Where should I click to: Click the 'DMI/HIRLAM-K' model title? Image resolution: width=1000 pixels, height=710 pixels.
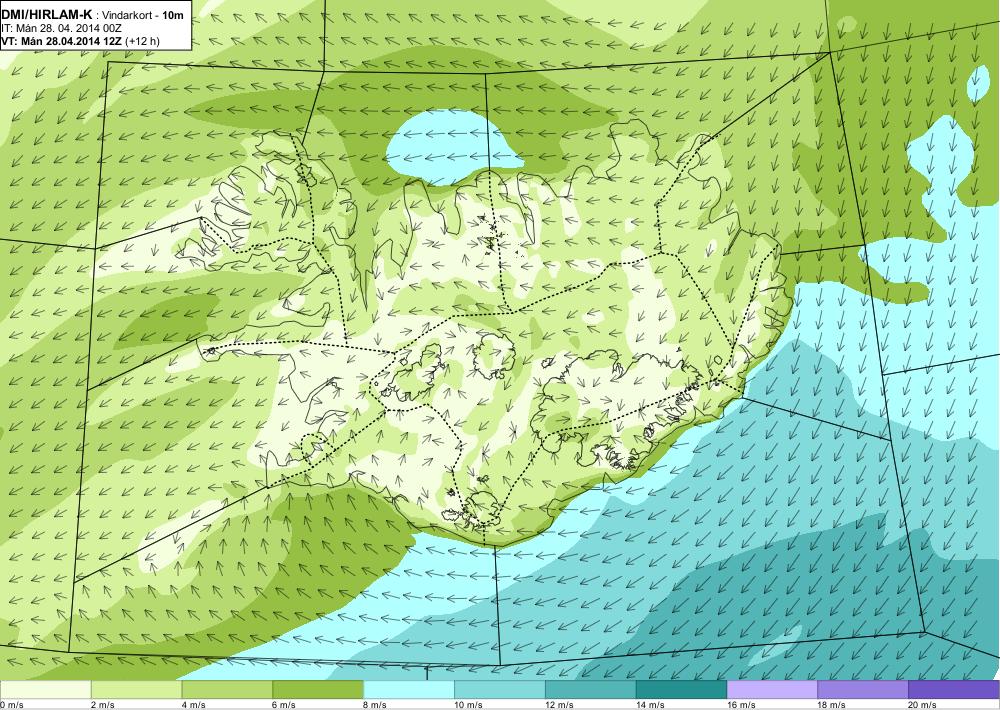pyautogui.click(x=46, y=15)
